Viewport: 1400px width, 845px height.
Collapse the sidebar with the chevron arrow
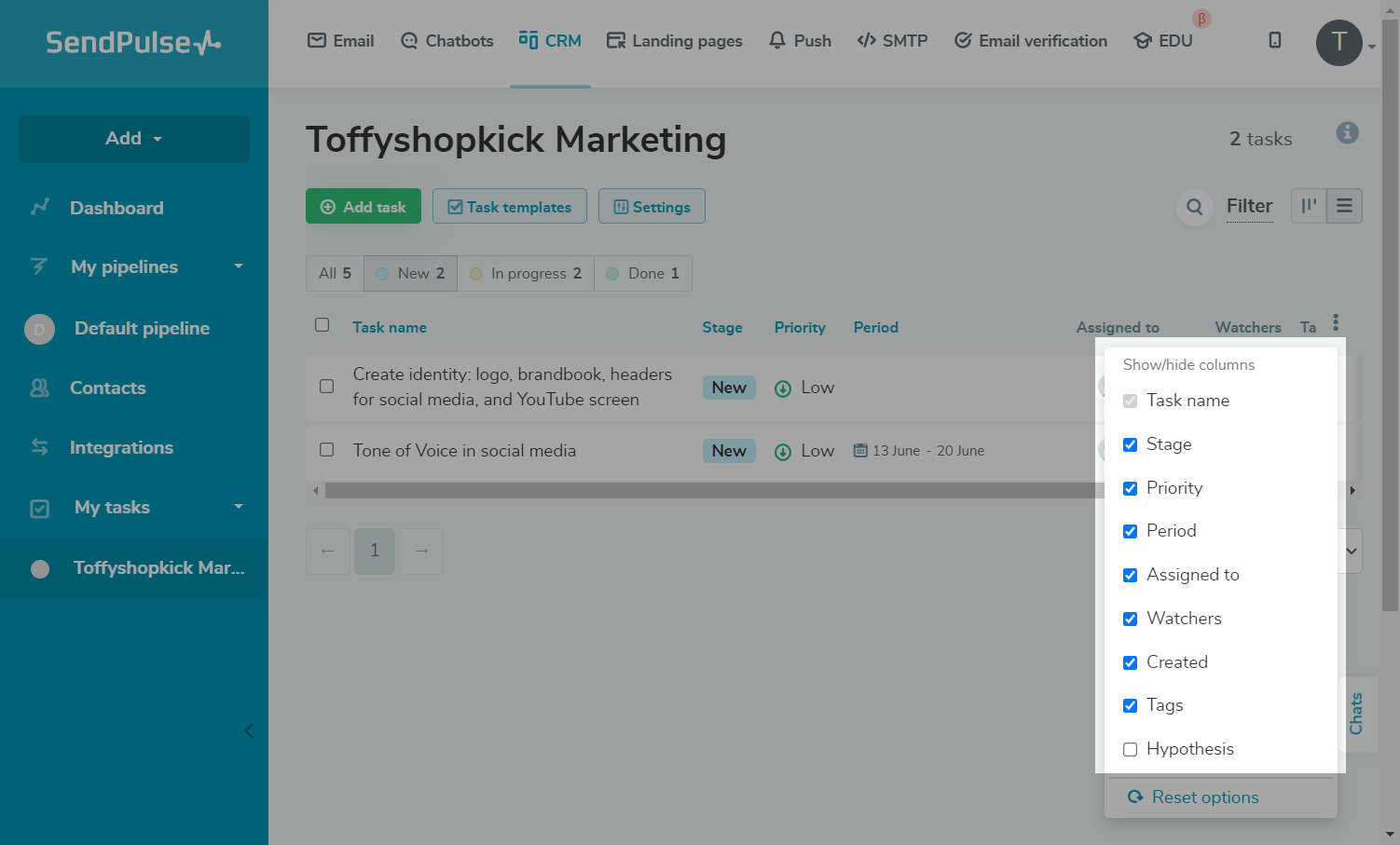[x=249, y=730]
